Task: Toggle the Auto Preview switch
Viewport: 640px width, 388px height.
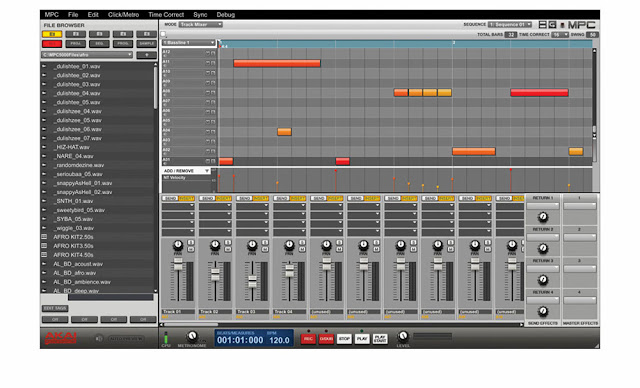Action: 126,339
